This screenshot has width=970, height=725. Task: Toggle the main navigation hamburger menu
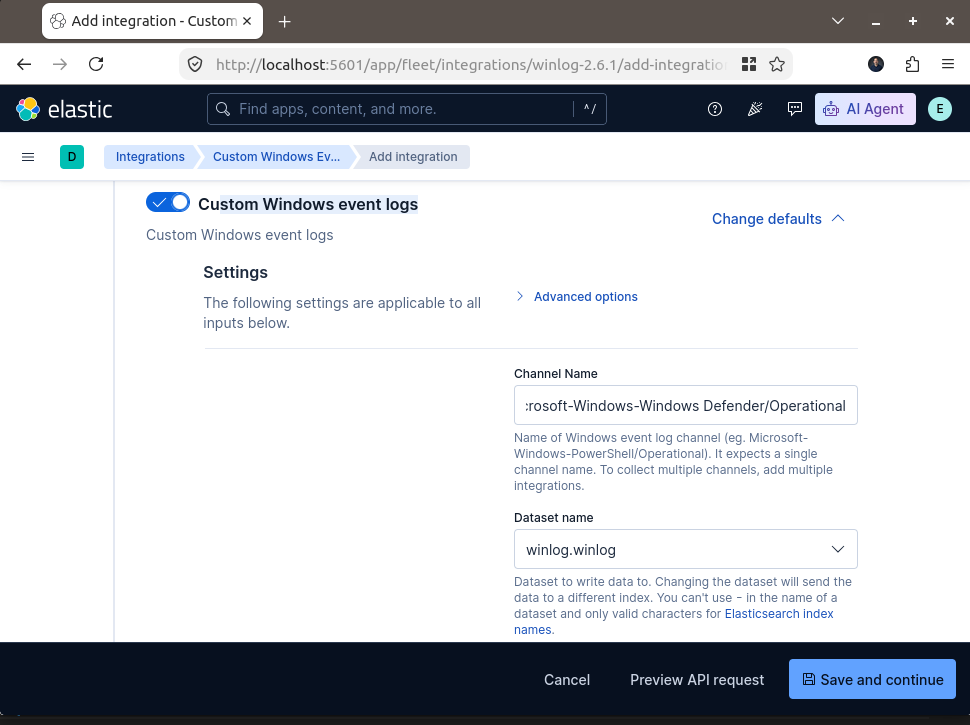pos(28,157)
